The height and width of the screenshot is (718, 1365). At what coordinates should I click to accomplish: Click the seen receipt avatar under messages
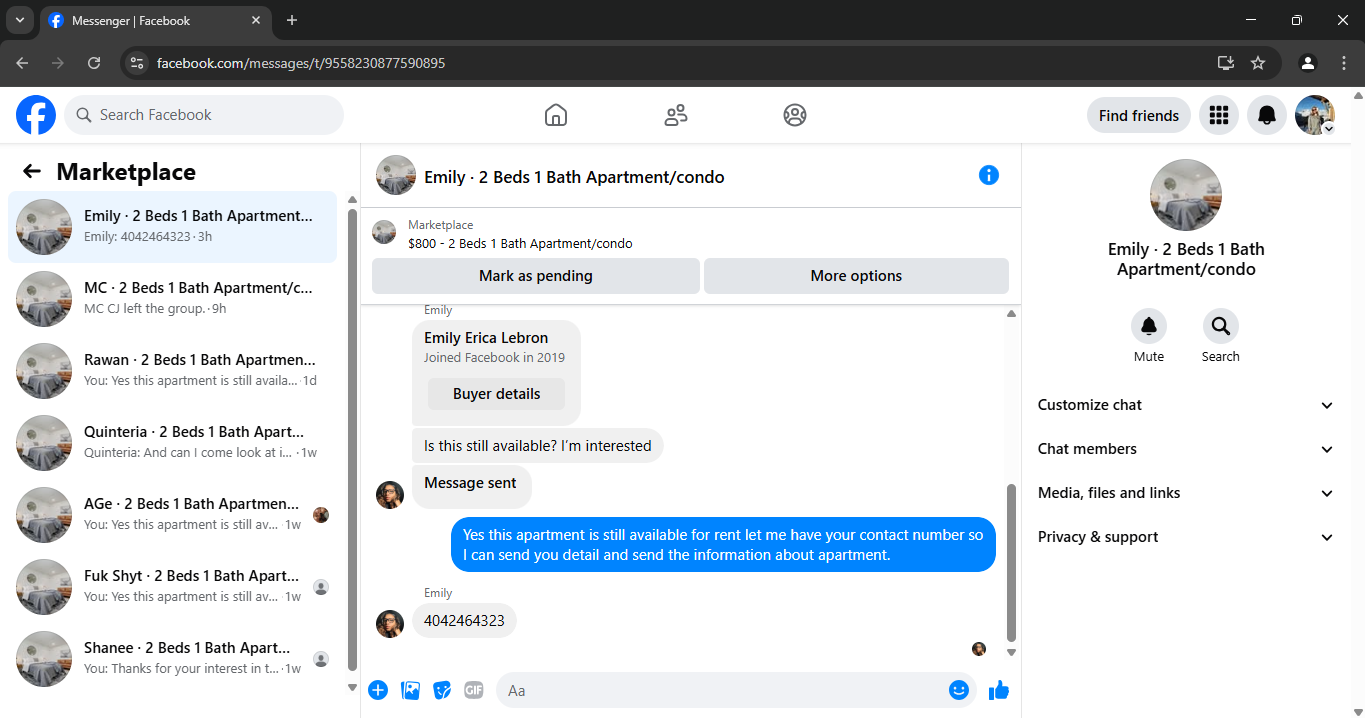[979, 649]
